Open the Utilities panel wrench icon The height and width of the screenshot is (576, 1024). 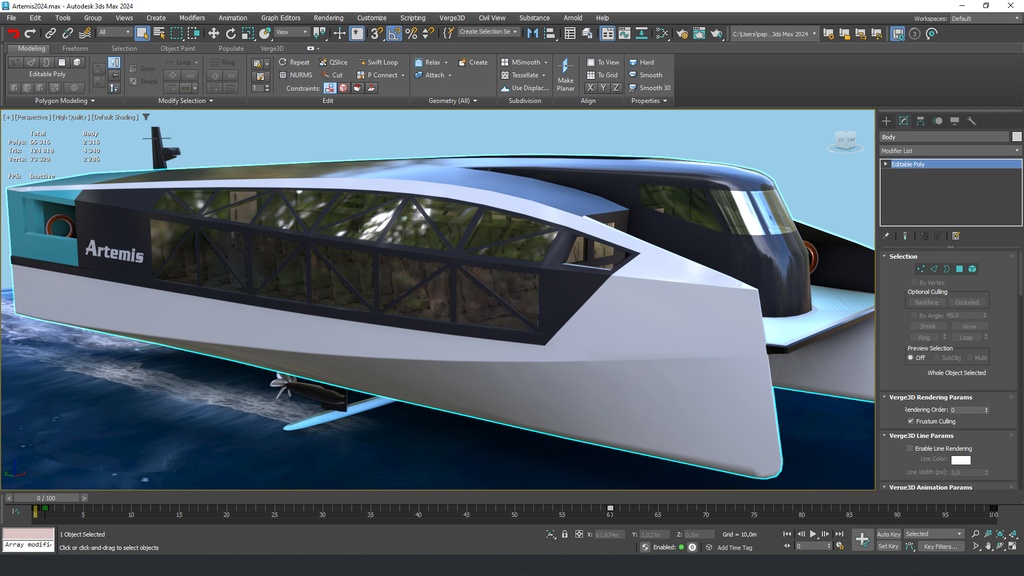971,121
